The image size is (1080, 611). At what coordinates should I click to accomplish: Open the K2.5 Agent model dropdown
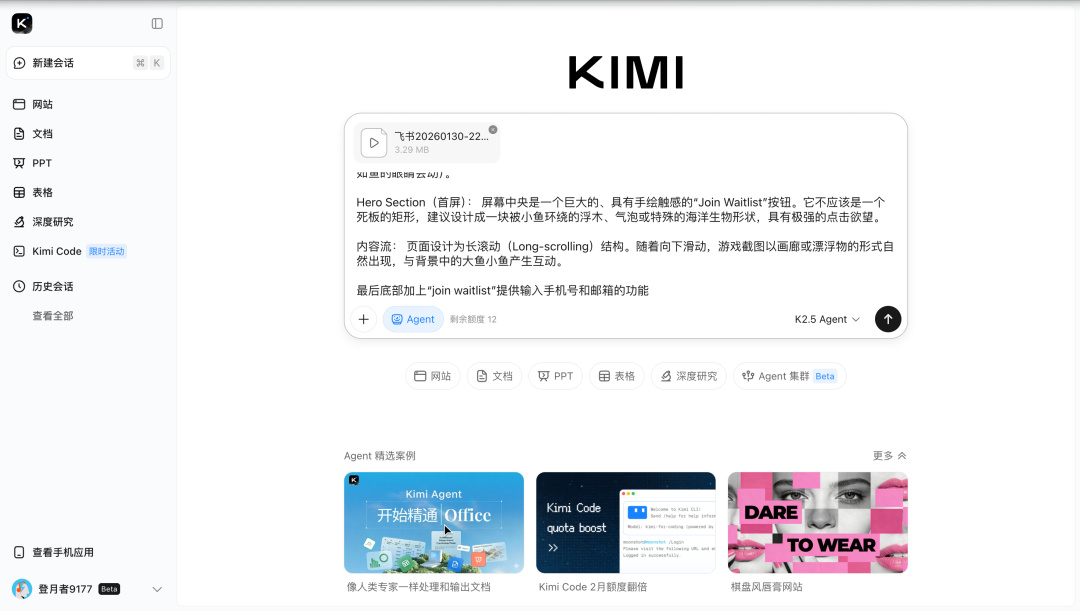[x=827, y=319]
